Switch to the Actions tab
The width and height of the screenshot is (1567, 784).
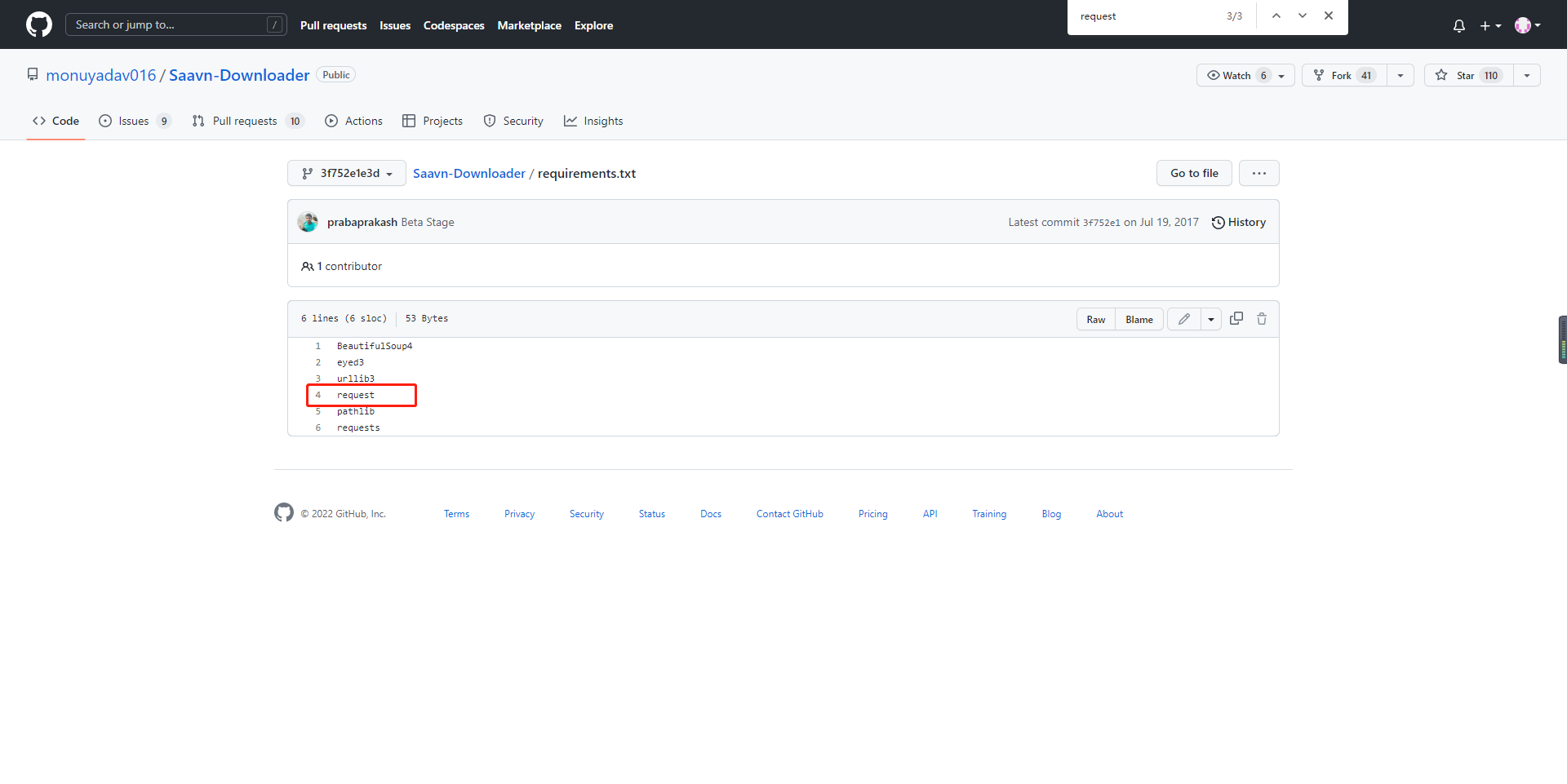(x=353, y=121)
